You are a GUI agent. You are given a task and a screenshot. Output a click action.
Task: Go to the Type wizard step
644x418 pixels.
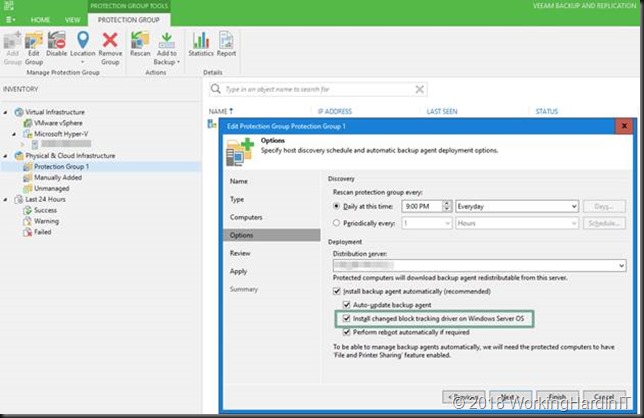[x=237, y=199]
